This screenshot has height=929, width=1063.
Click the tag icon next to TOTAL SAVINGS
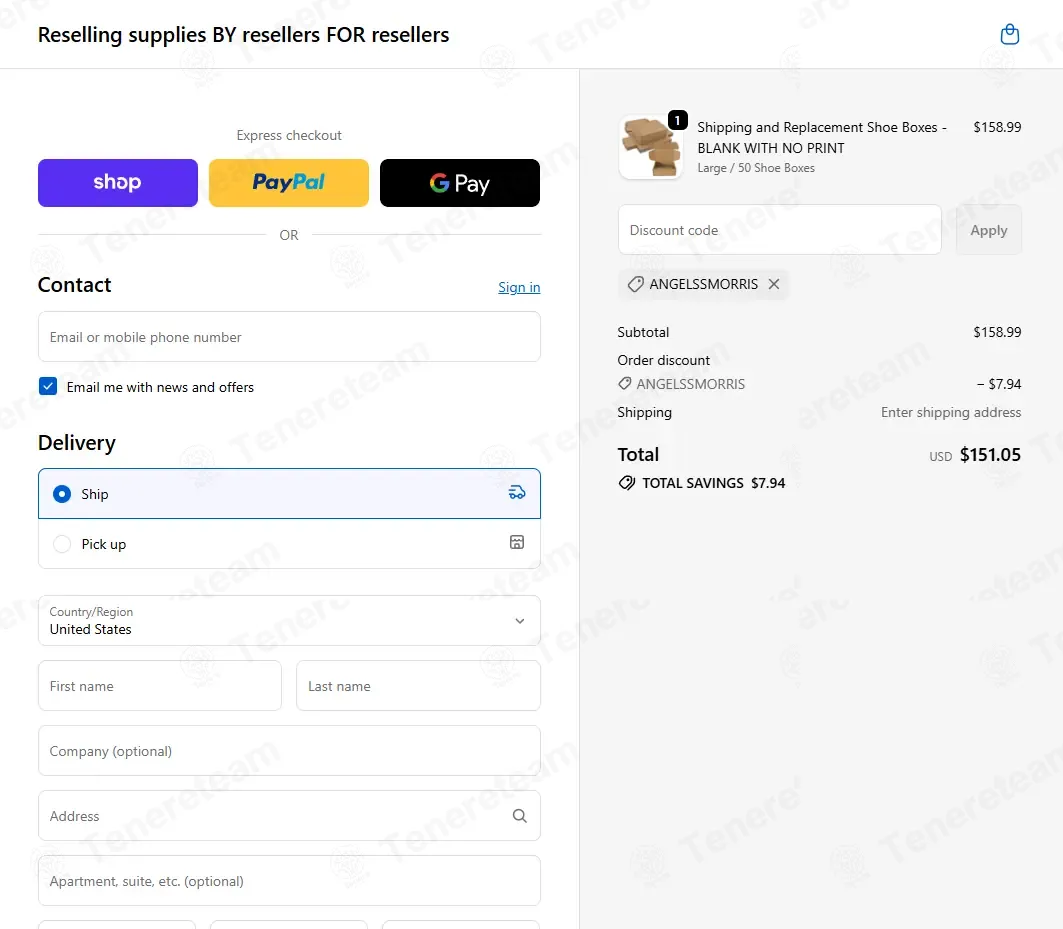click(626, 483)
